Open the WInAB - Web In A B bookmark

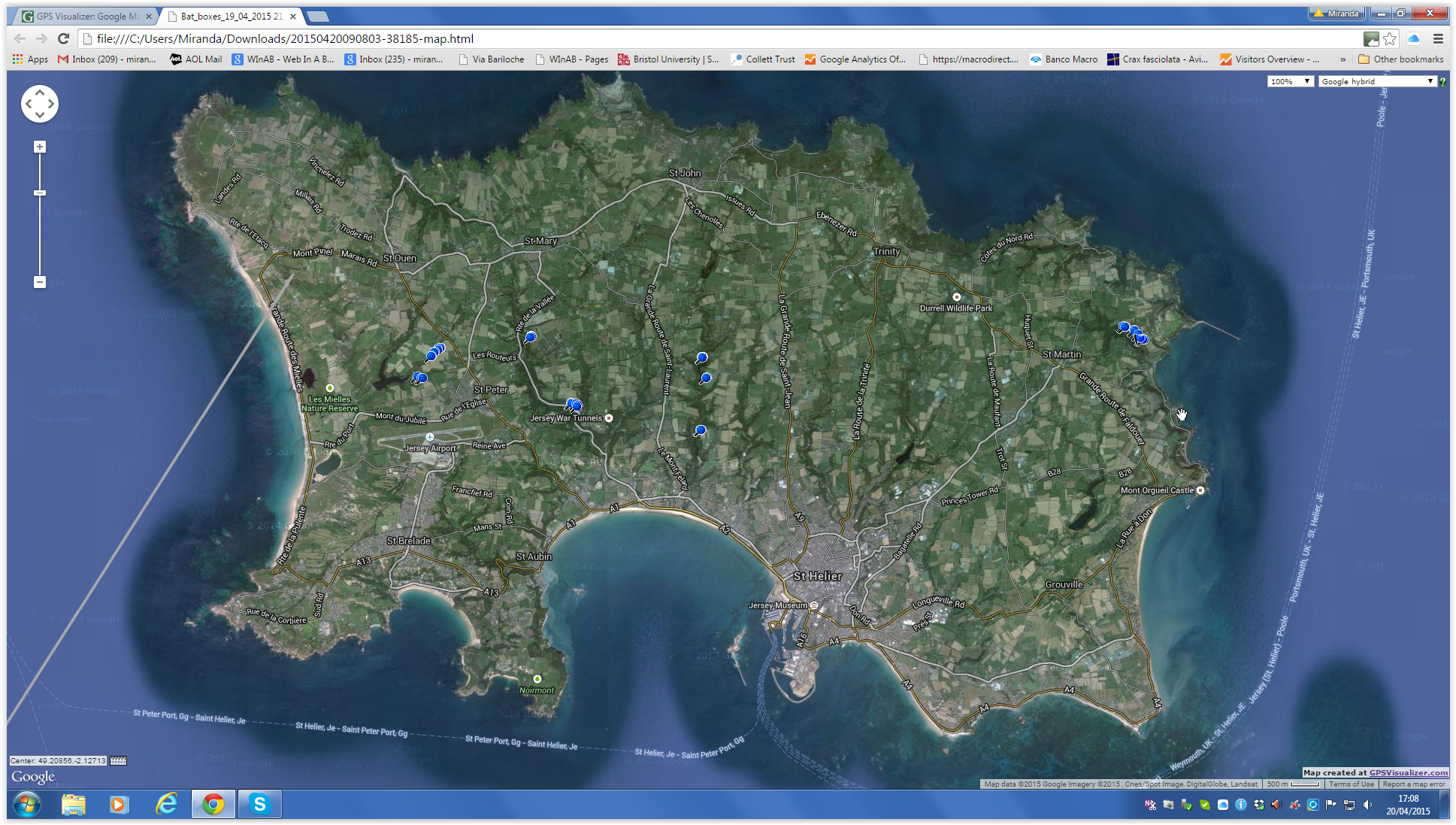pos(283,59)
